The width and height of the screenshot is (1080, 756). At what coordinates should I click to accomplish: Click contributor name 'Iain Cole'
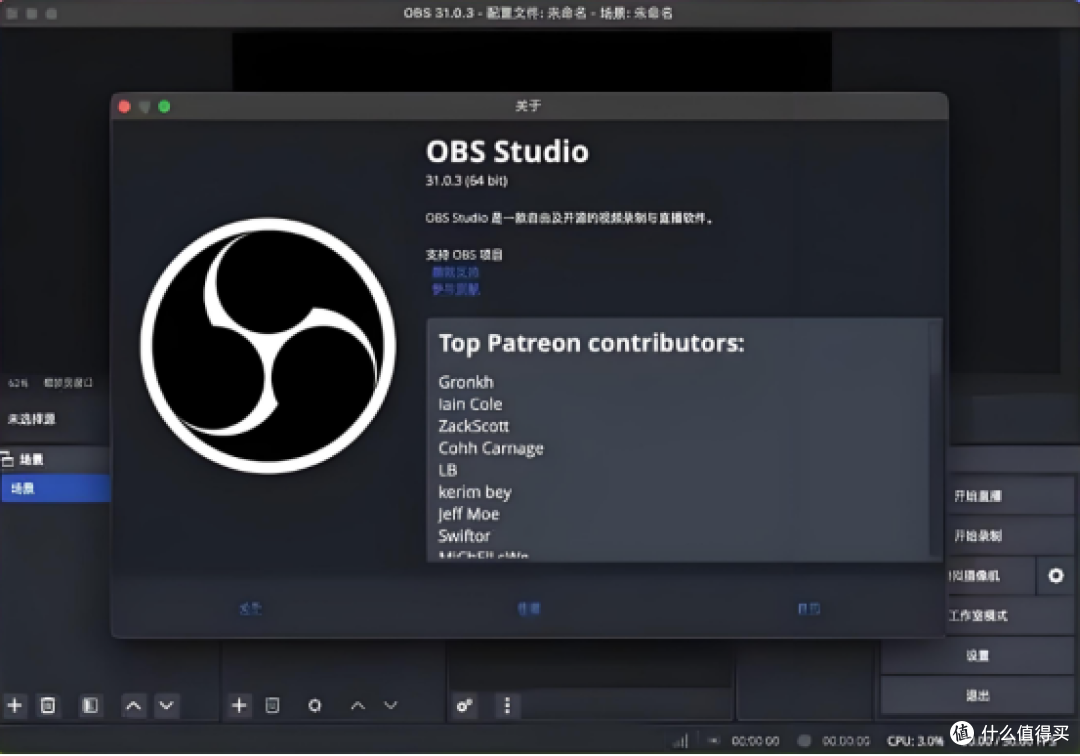[470, 404]
